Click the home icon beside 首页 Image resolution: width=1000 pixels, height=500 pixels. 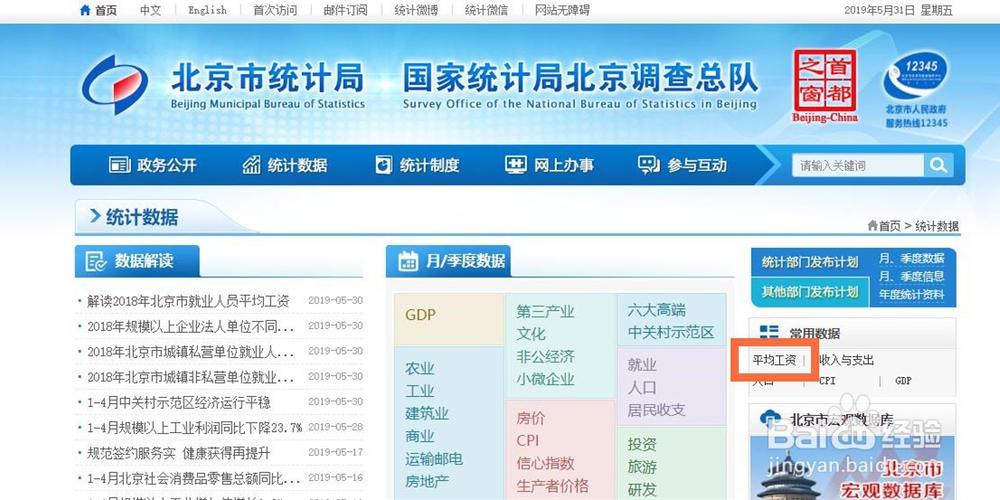coord(85,10)
